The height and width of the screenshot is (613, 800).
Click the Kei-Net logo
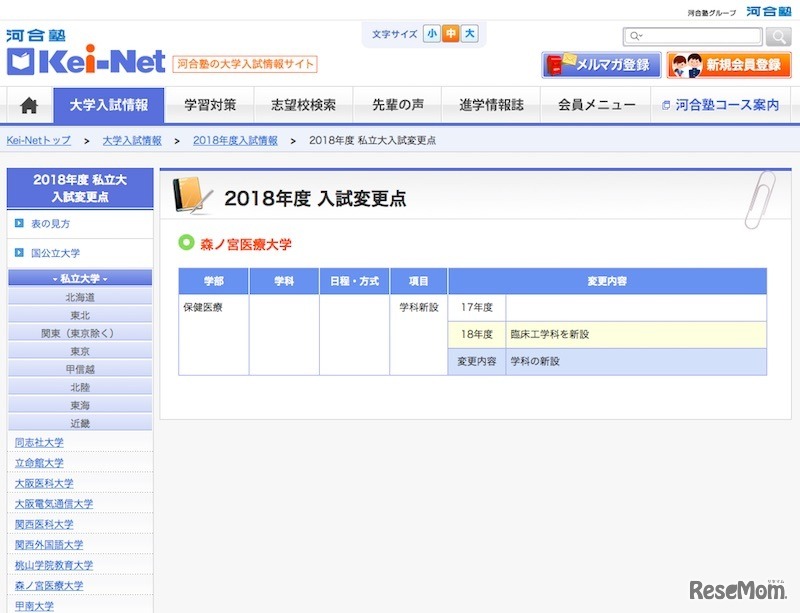tap(86, 62)
